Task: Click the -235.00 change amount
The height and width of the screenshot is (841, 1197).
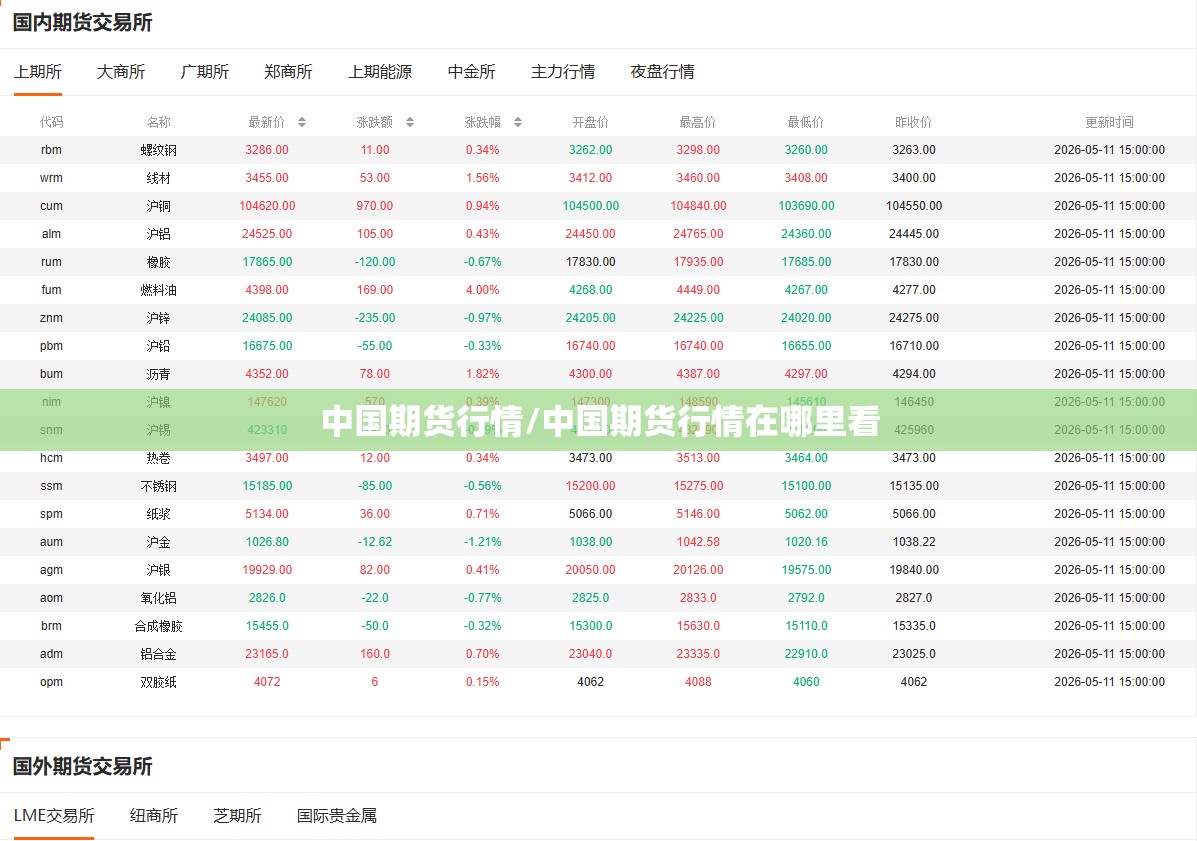Action: (375, 318)
